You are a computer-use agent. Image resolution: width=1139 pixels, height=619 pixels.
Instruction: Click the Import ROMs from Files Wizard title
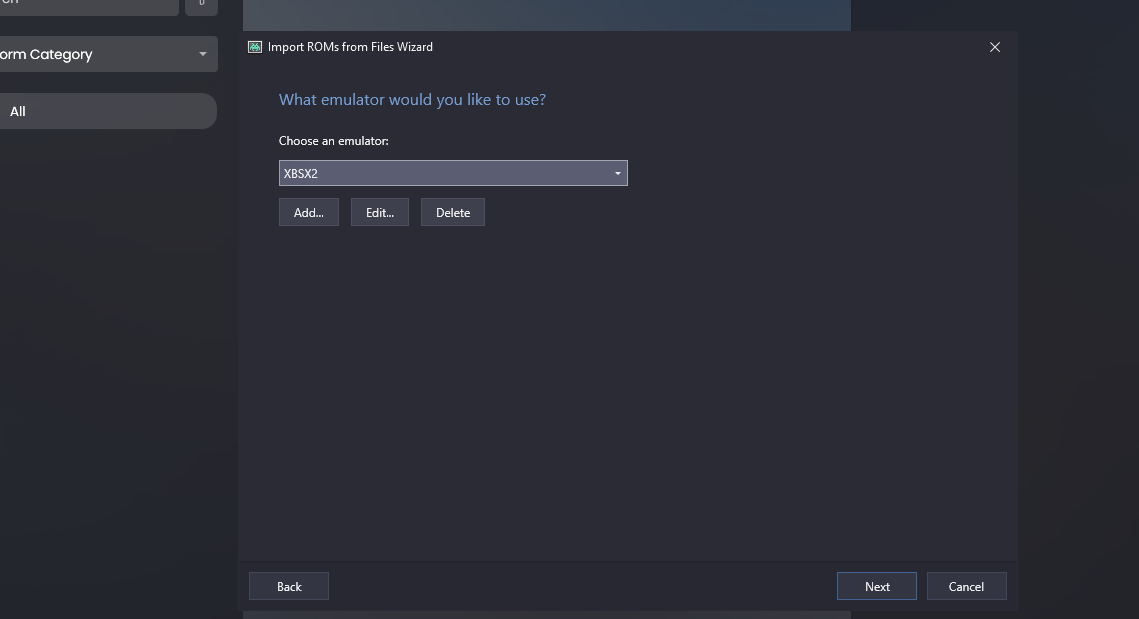pos(350,47)
